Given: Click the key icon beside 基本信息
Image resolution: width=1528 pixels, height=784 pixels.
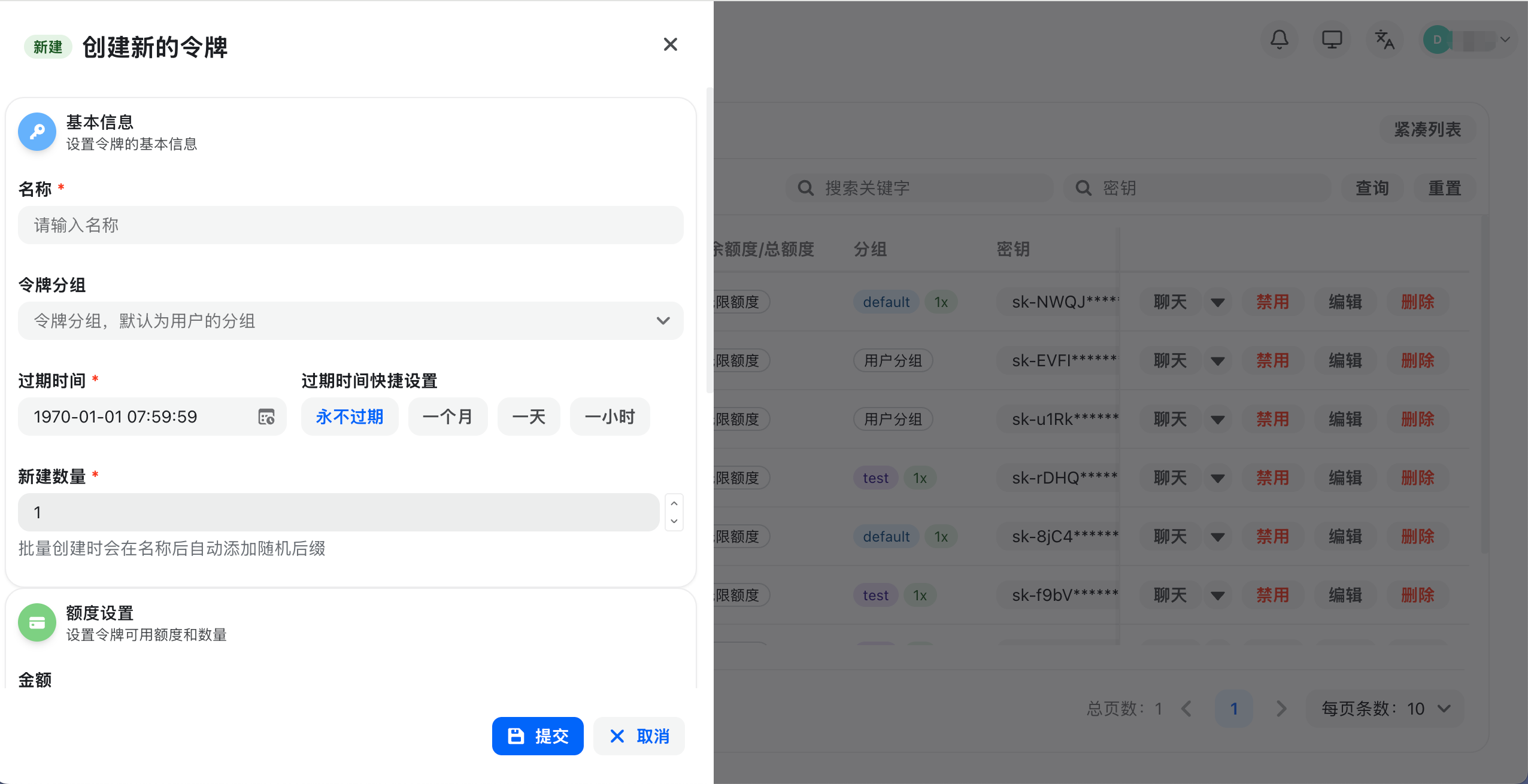Looking at the screenshot, I should [x=37, y=132].
